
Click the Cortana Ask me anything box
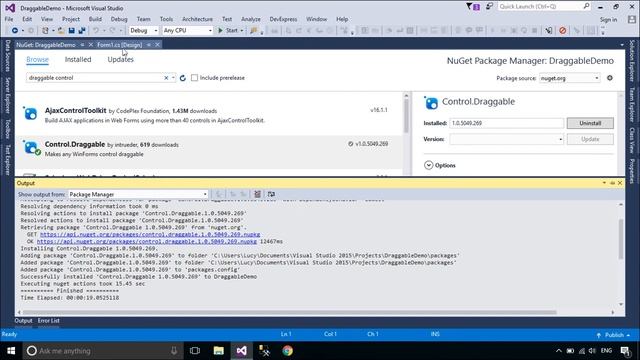point(102,351)
